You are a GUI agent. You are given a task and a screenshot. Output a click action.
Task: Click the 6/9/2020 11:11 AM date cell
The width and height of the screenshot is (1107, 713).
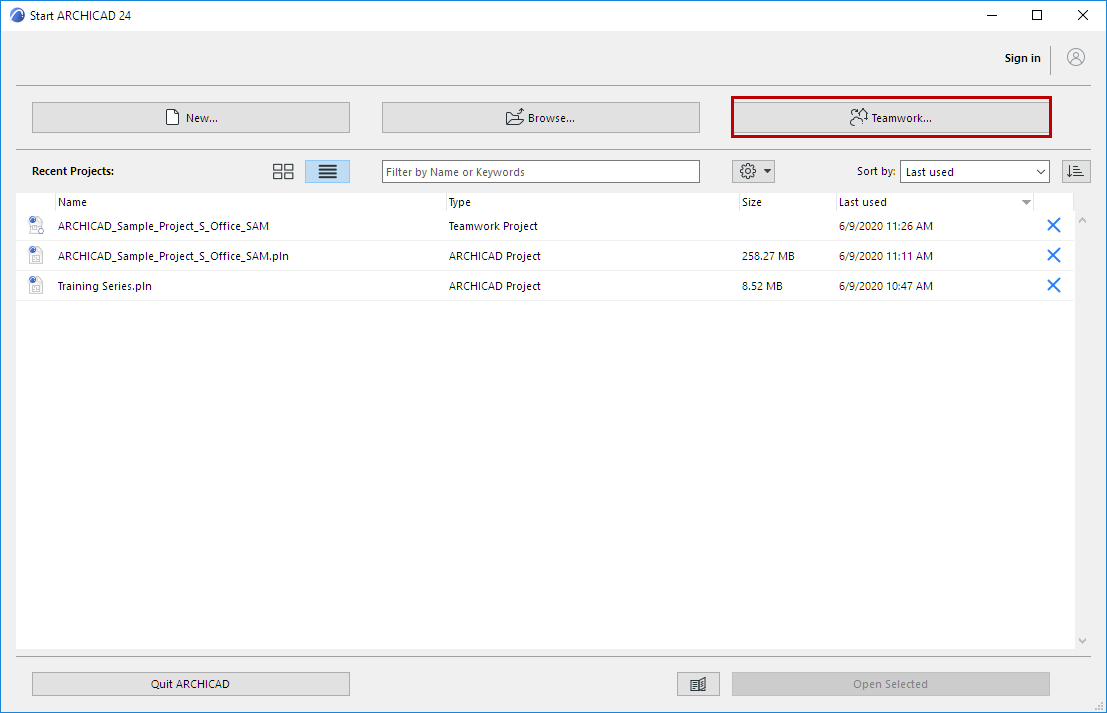click(x=885, y=256)
